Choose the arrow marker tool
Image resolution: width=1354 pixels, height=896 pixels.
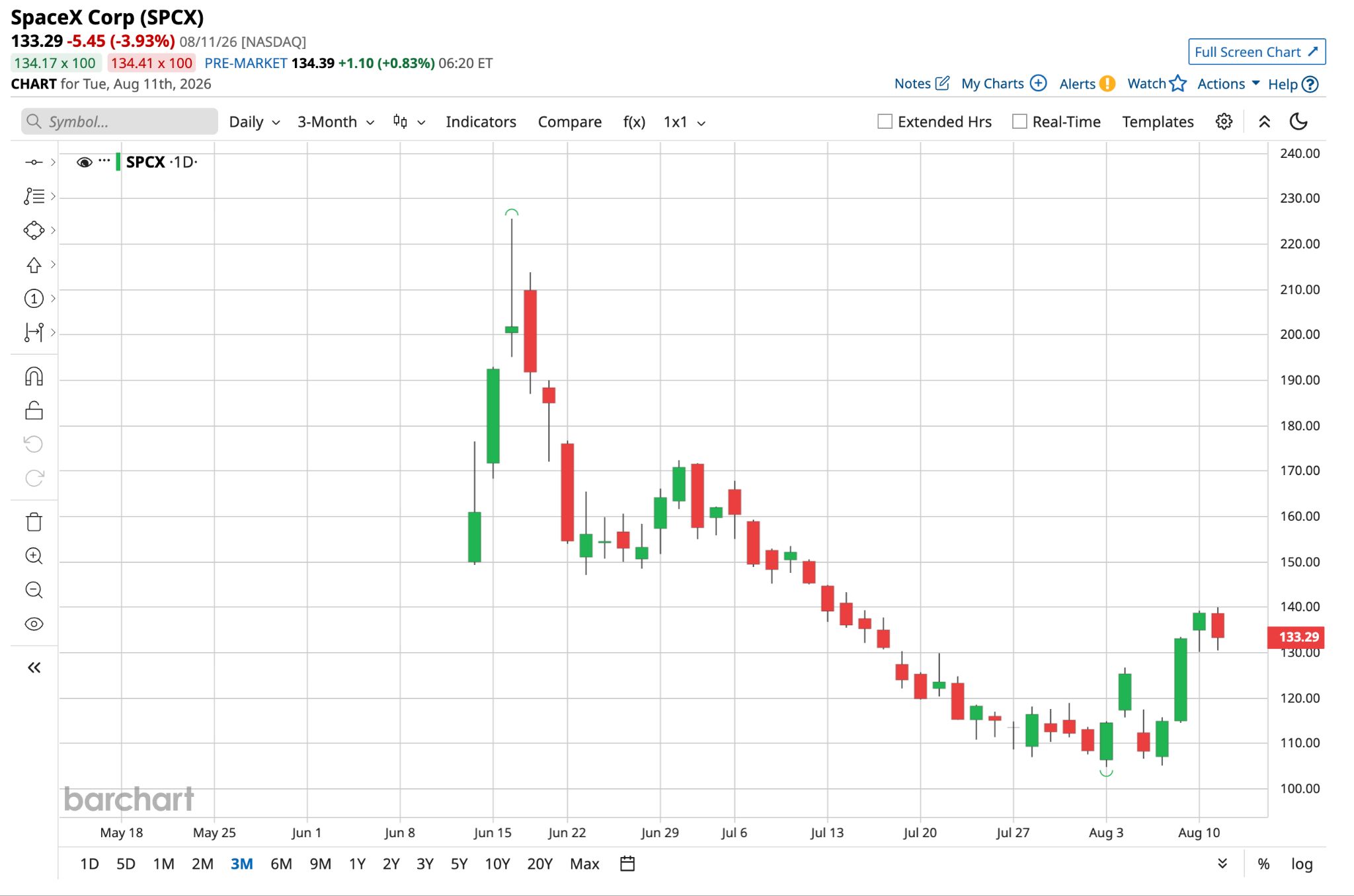point(34,264)
